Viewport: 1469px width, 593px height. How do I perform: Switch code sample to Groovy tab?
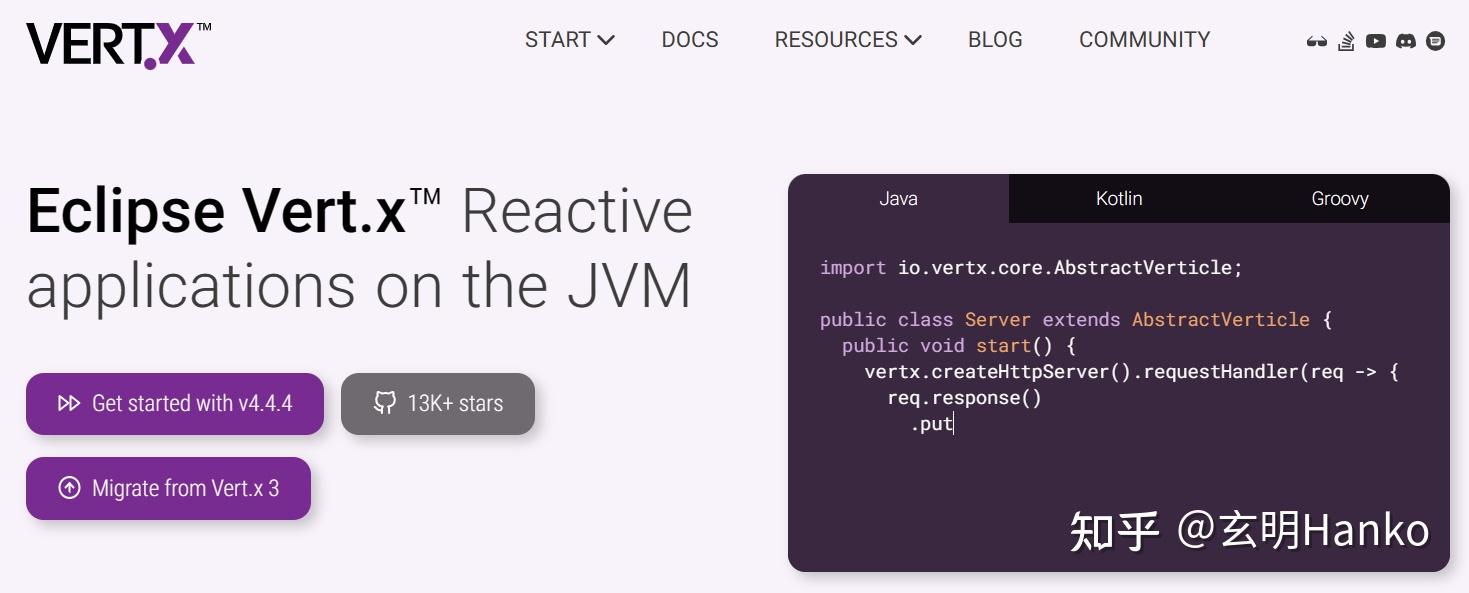1340,198
